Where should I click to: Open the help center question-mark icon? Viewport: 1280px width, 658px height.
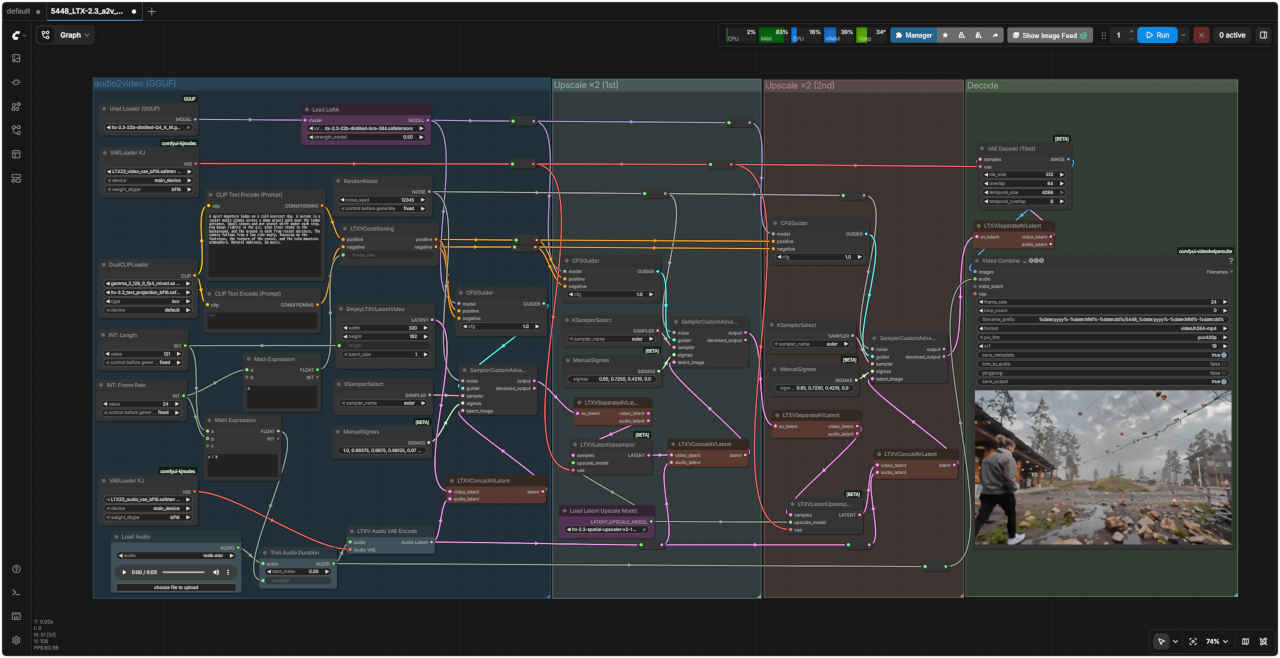point(16,569)
